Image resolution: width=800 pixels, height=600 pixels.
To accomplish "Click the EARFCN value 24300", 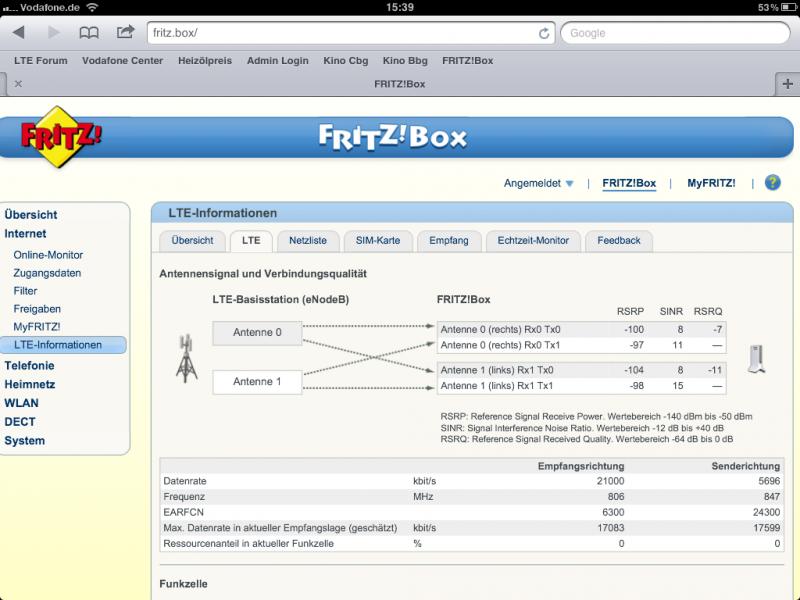I will click(x=766, y=512).
